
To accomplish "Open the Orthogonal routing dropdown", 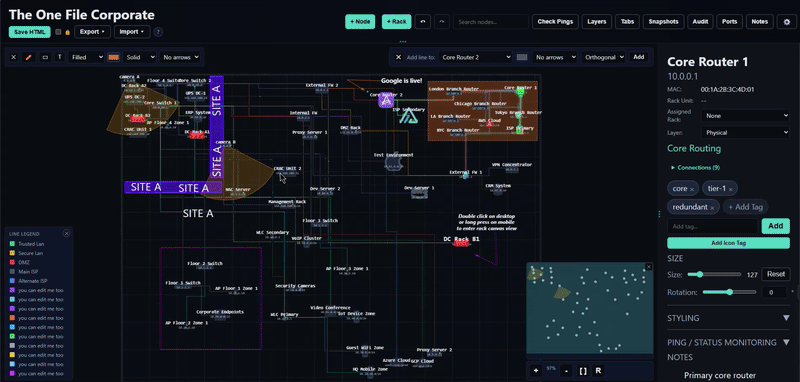I will [603, 57].
